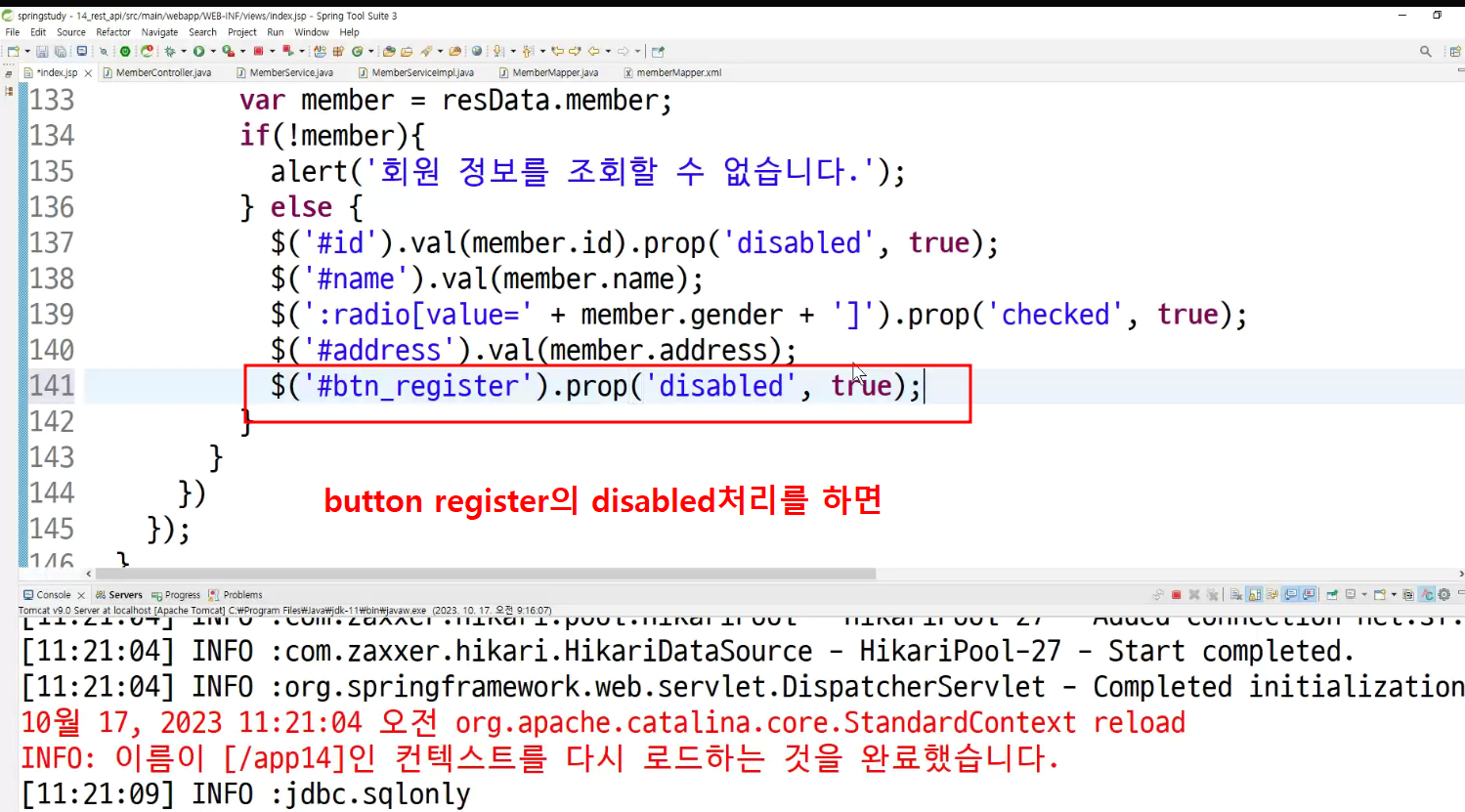Close the index.jsp editor tab

pos(88,73)
